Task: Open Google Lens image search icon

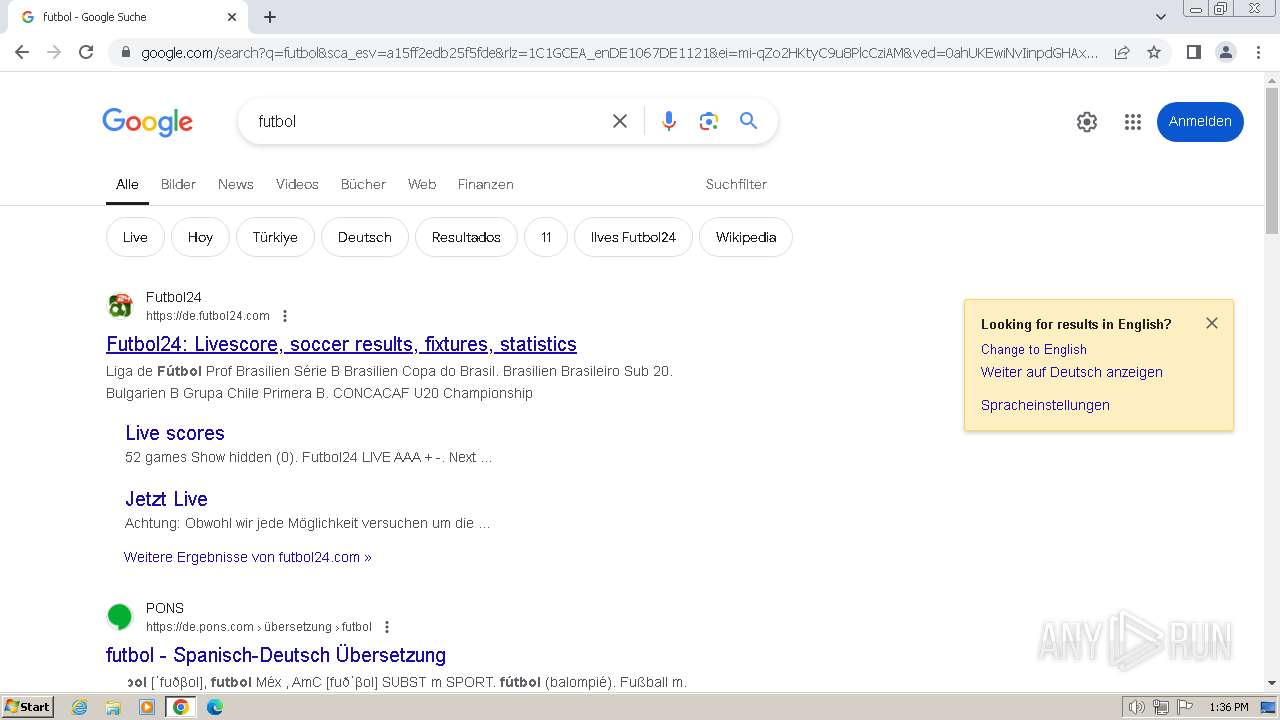Action: [x=709, y=121]
